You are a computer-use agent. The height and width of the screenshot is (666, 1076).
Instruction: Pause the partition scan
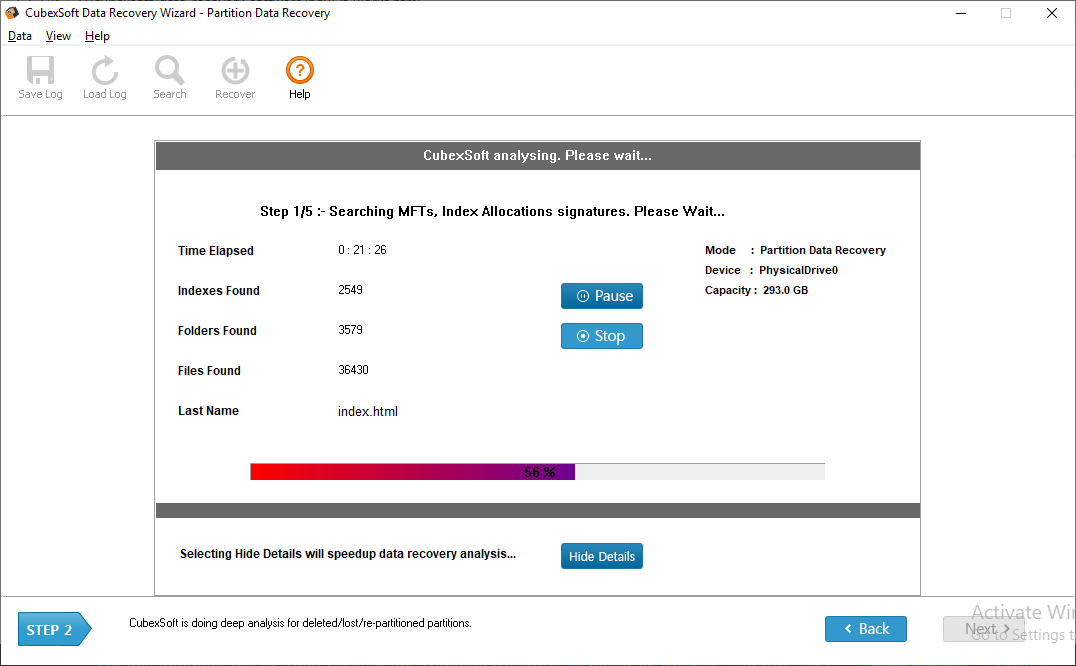[x=602, y=296]
